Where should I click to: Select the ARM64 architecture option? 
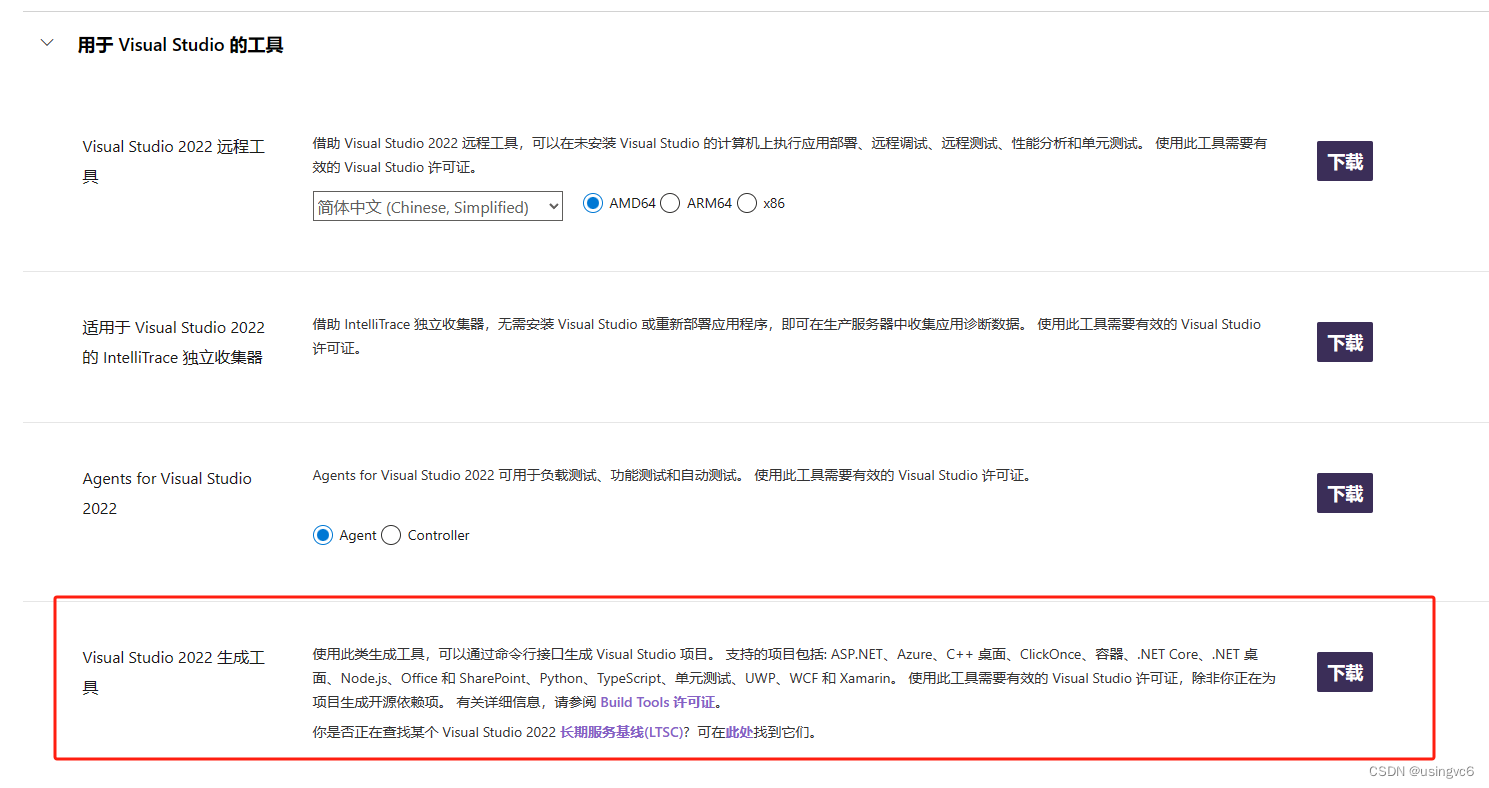669,202
